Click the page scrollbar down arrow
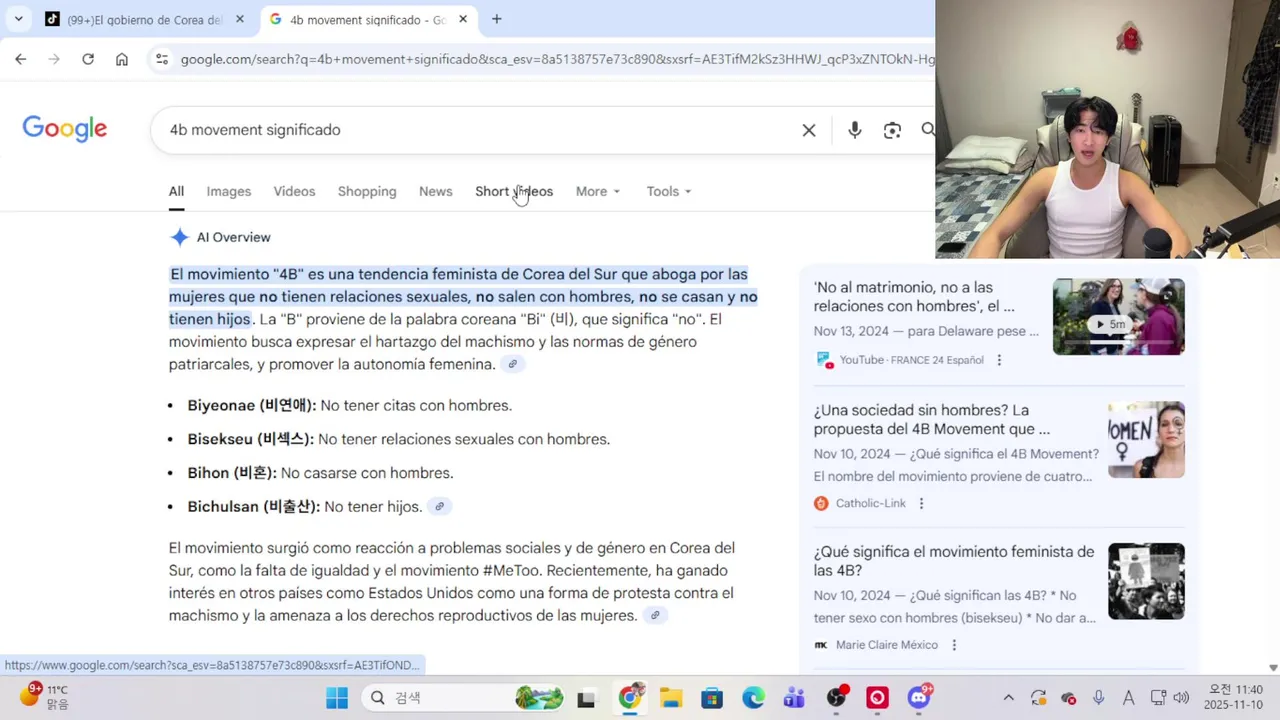1280x720 pixels. click(1273, 667)
